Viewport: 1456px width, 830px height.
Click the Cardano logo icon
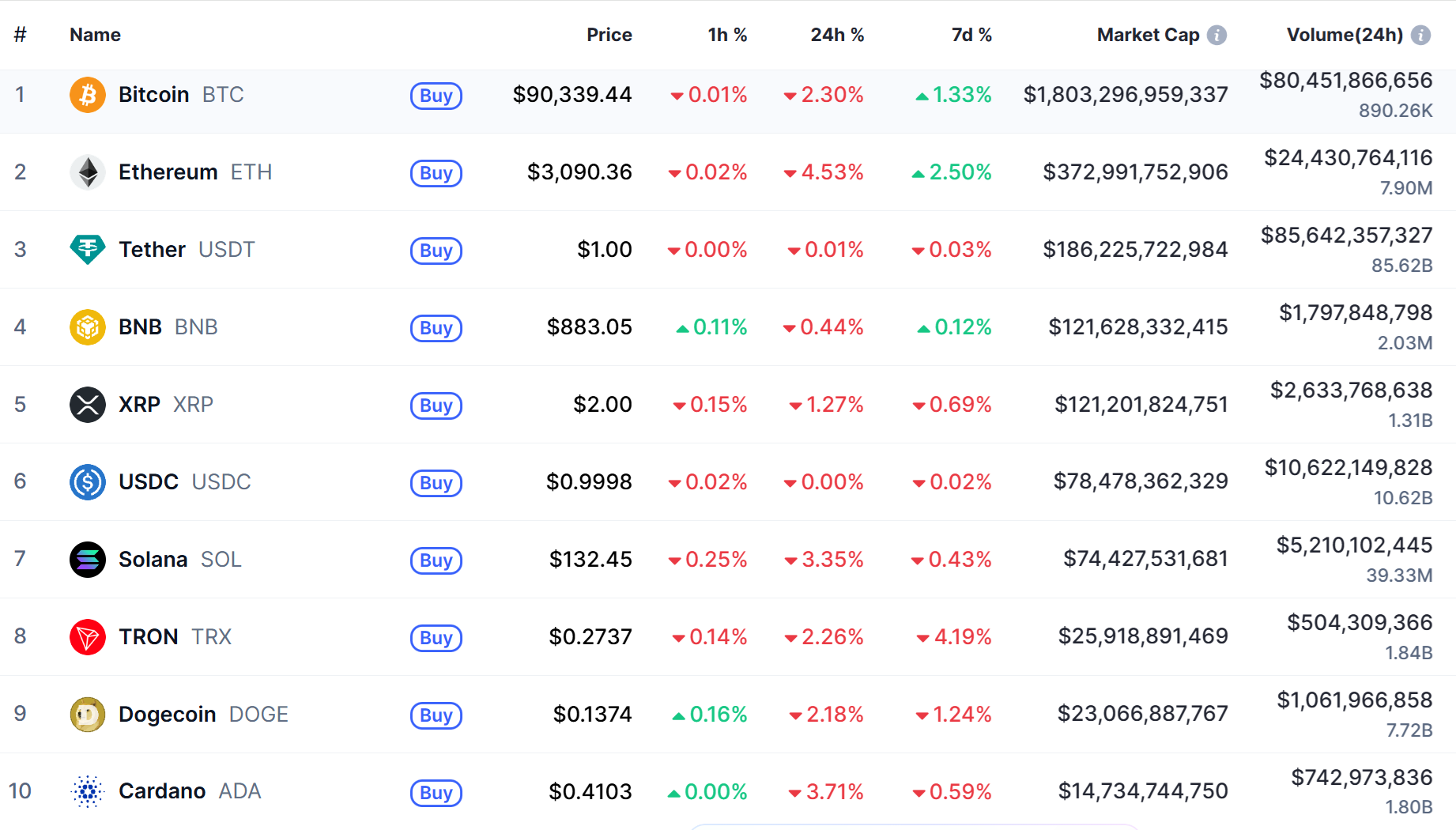tap(88, 791)
